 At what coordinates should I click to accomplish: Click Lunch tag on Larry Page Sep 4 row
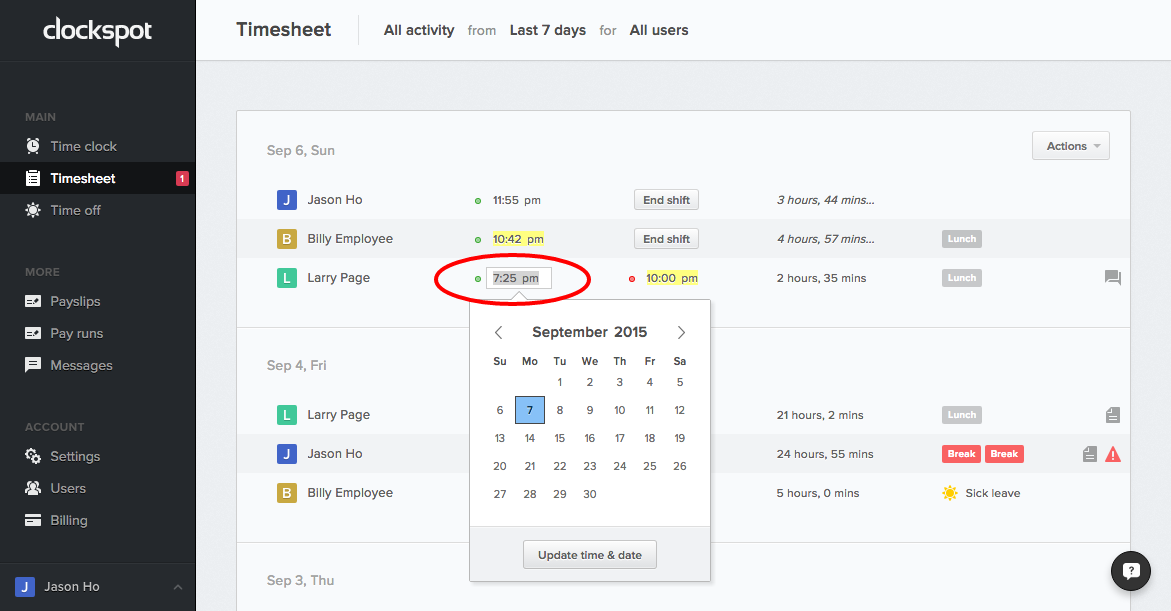coord(962,415)
